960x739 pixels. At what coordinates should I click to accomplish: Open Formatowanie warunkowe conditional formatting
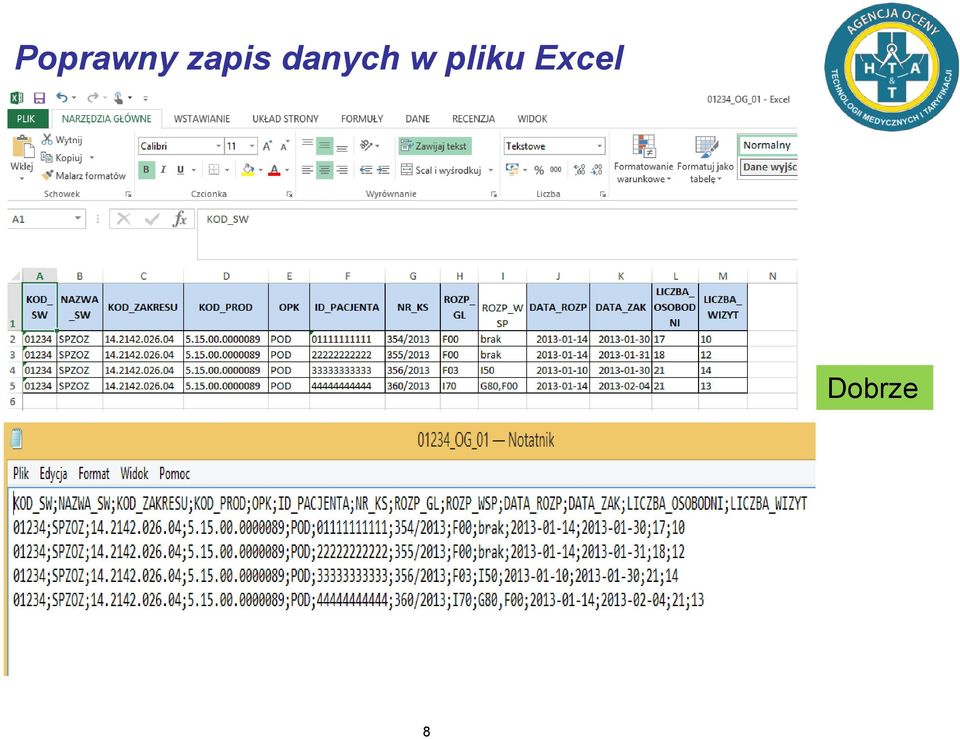pyautogui.click(x=643, y=159)
